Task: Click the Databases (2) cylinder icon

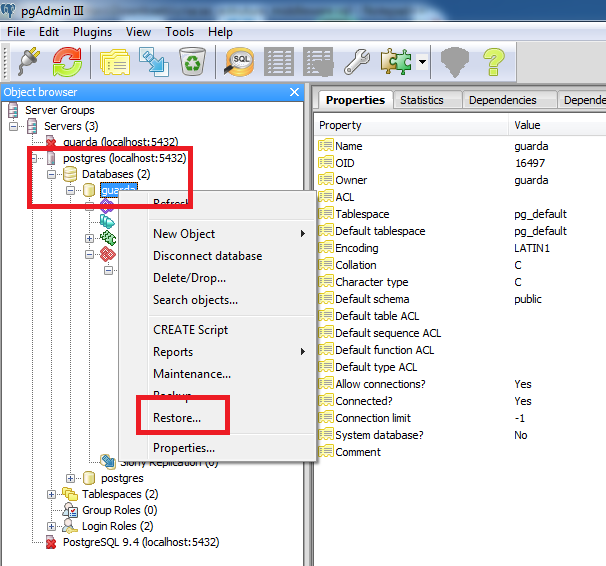Action: point(70,174)
